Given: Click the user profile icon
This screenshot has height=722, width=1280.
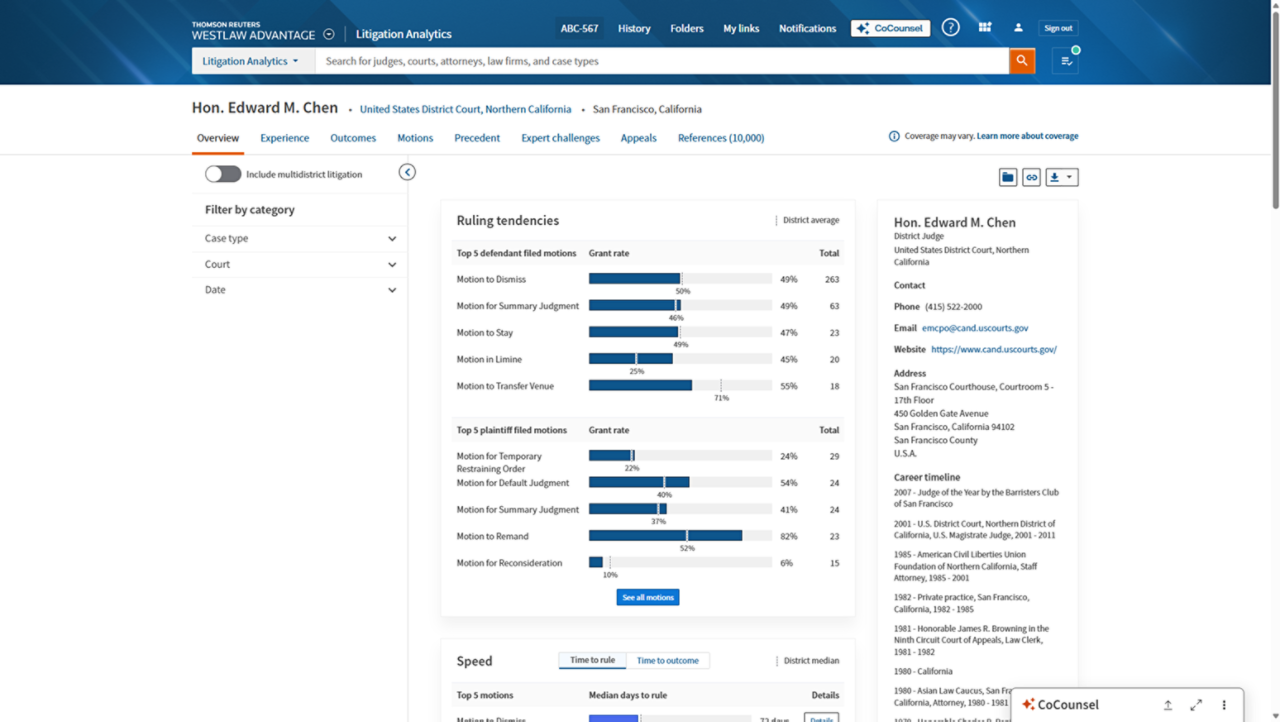Looking at the screenshot, I should 1018,28.
